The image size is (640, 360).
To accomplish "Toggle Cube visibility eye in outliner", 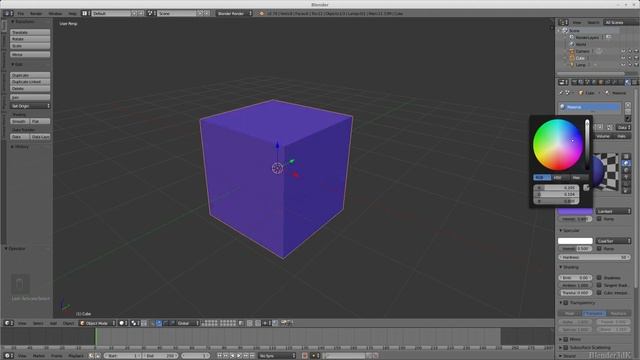I will tap(623, 58).
